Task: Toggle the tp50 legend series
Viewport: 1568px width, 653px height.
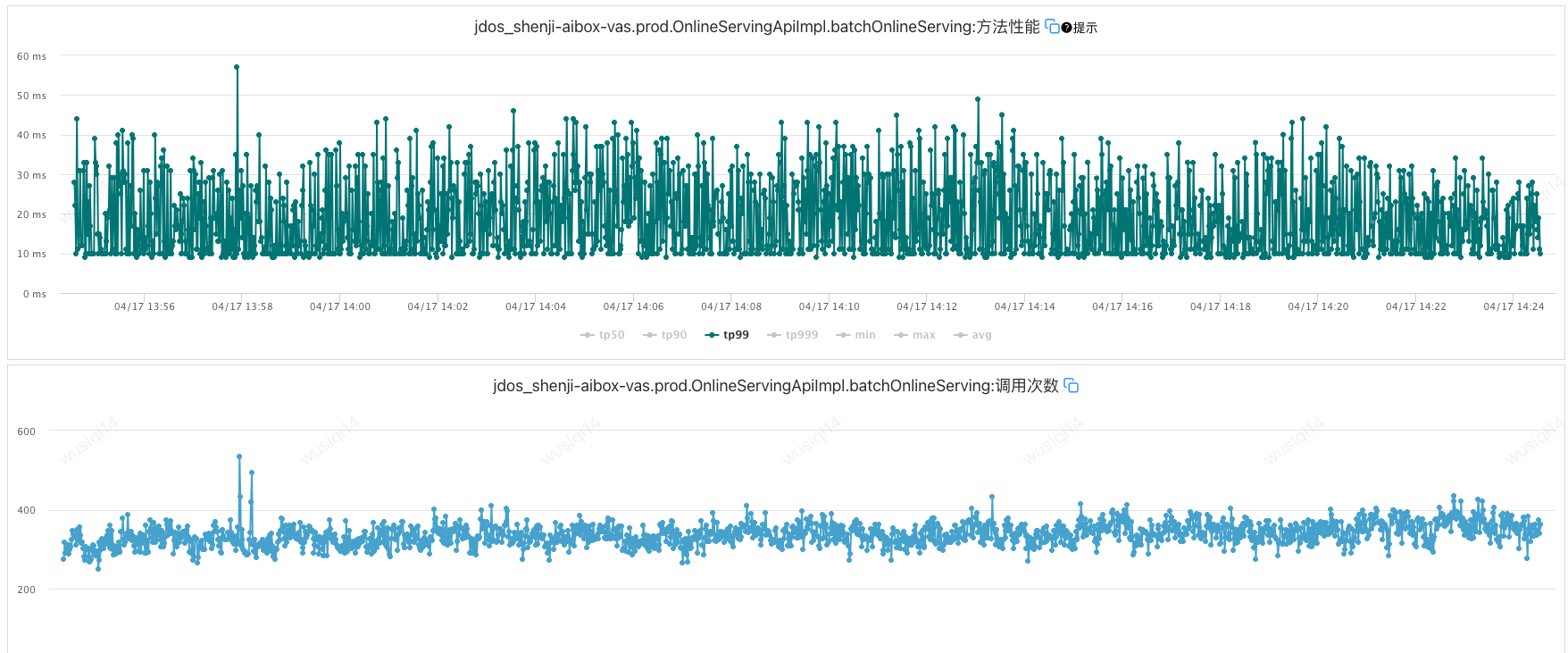Action: [x=603, y=335]
